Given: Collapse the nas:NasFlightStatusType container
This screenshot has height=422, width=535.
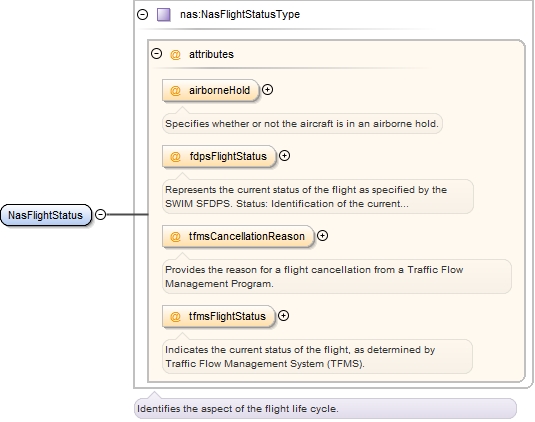Looking at the screenshot, I should 143,14.
